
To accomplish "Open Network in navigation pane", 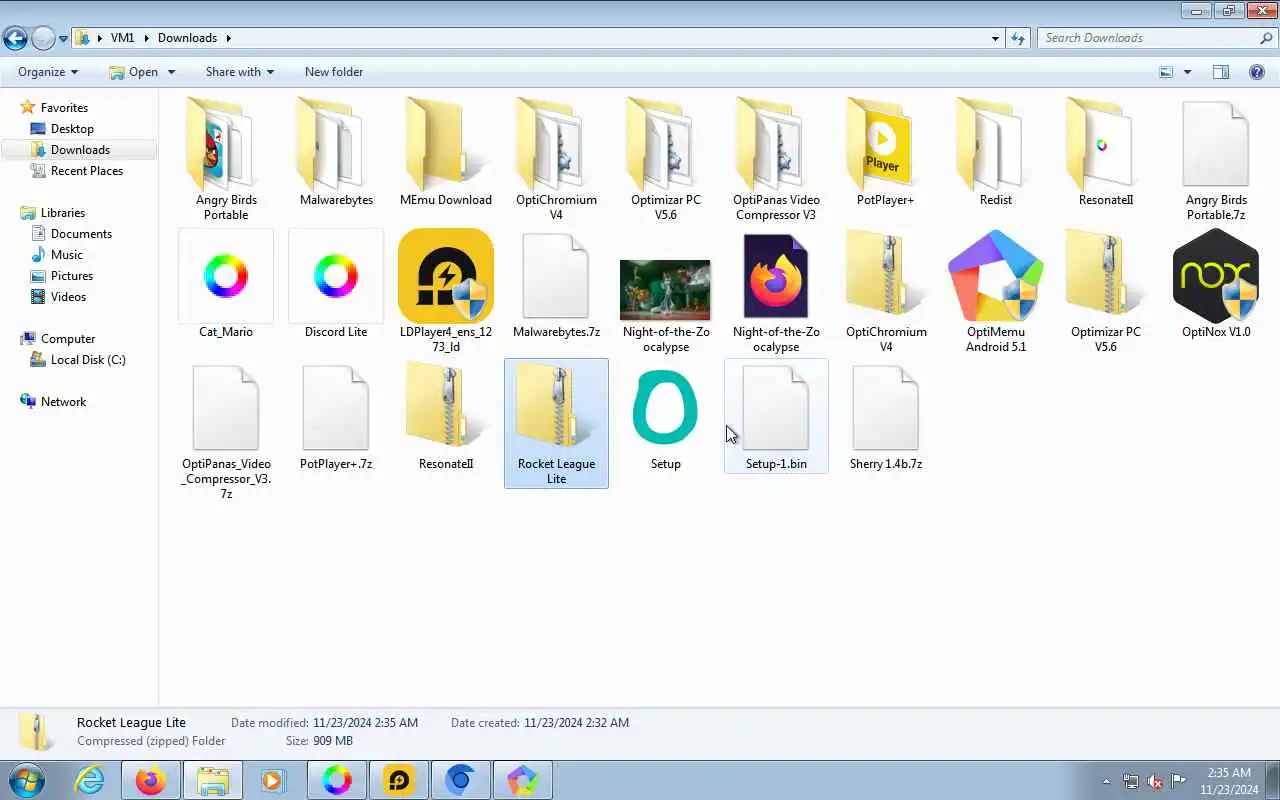I will pyautogui.click(x=63, y=402).
